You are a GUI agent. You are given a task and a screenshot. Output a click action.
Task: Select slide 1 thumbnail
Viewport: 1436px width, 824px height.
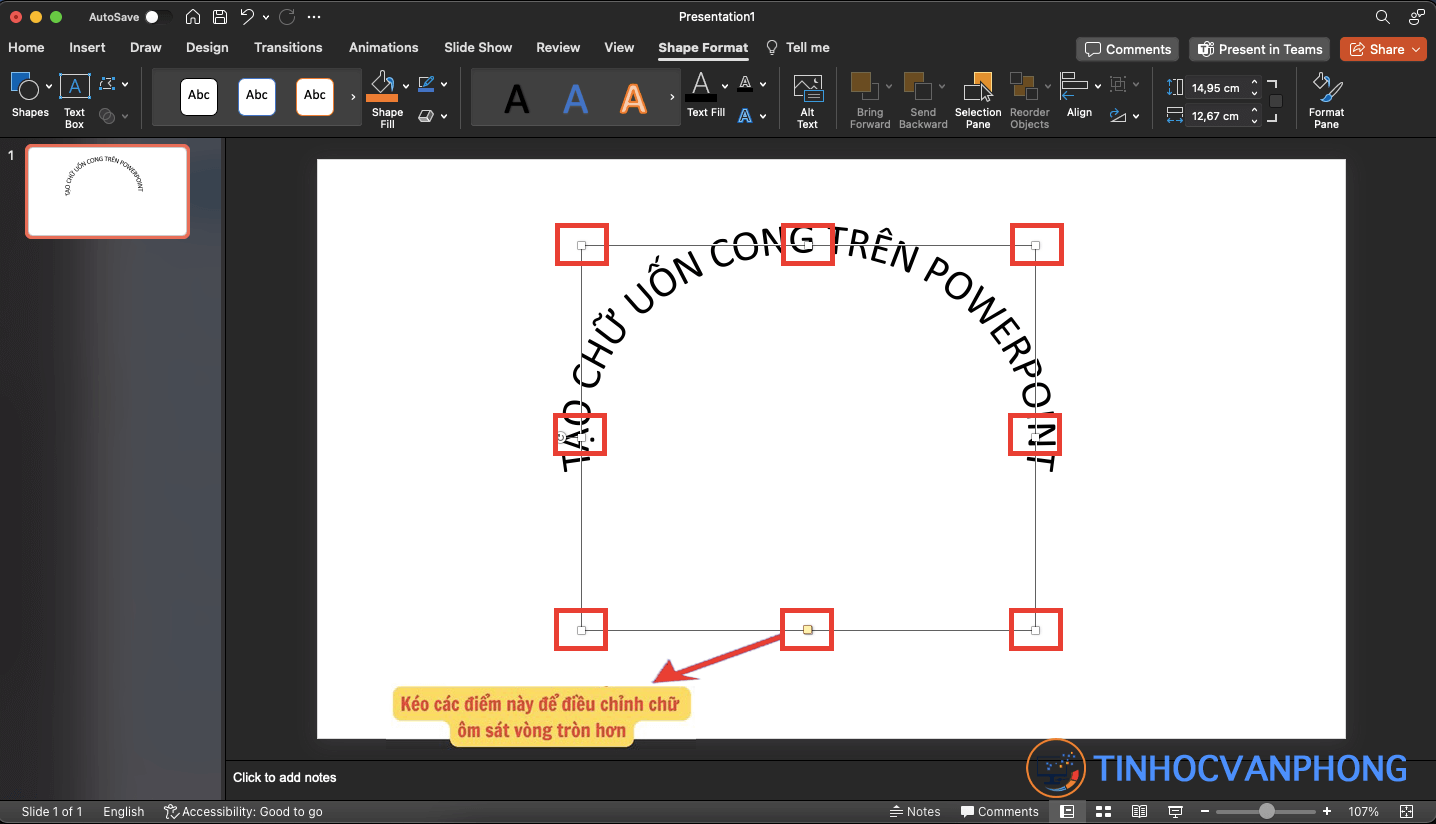pos(107,191)
